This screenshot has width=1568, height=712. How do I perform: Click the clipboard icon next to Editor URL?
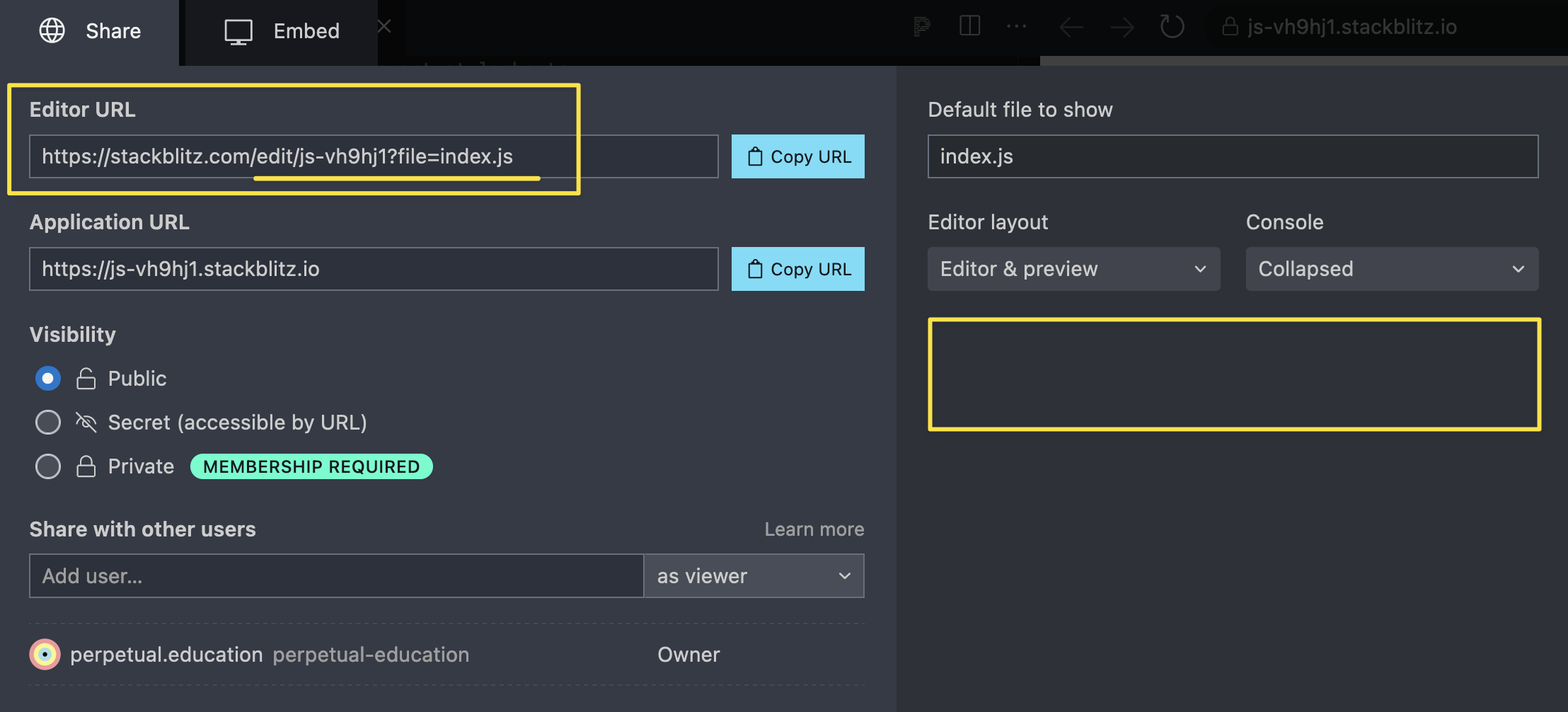[x=754, y=156]
